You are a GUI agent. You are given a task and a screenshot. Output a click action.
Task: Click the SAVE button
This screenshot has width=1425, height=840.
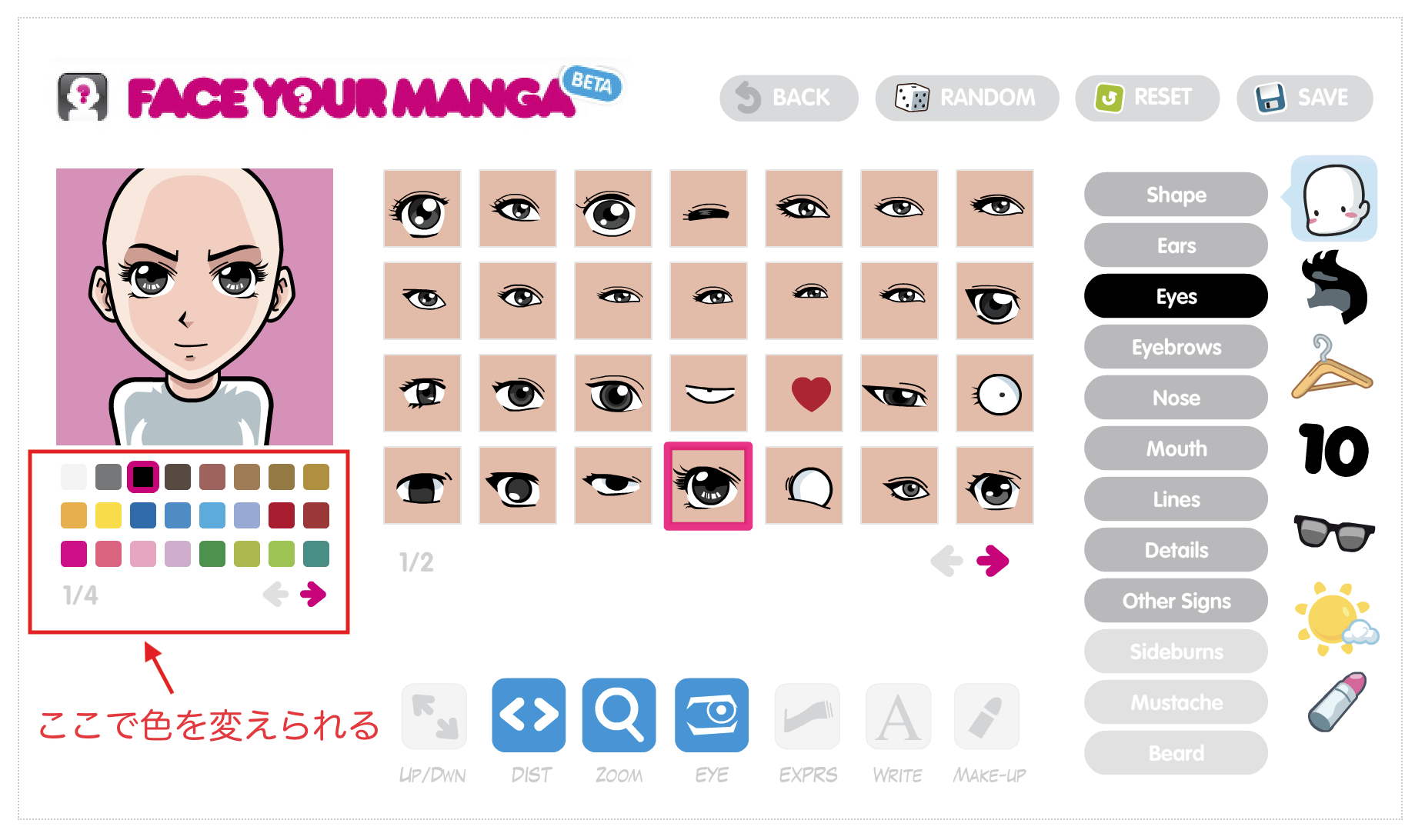[x=1305, y=98]
